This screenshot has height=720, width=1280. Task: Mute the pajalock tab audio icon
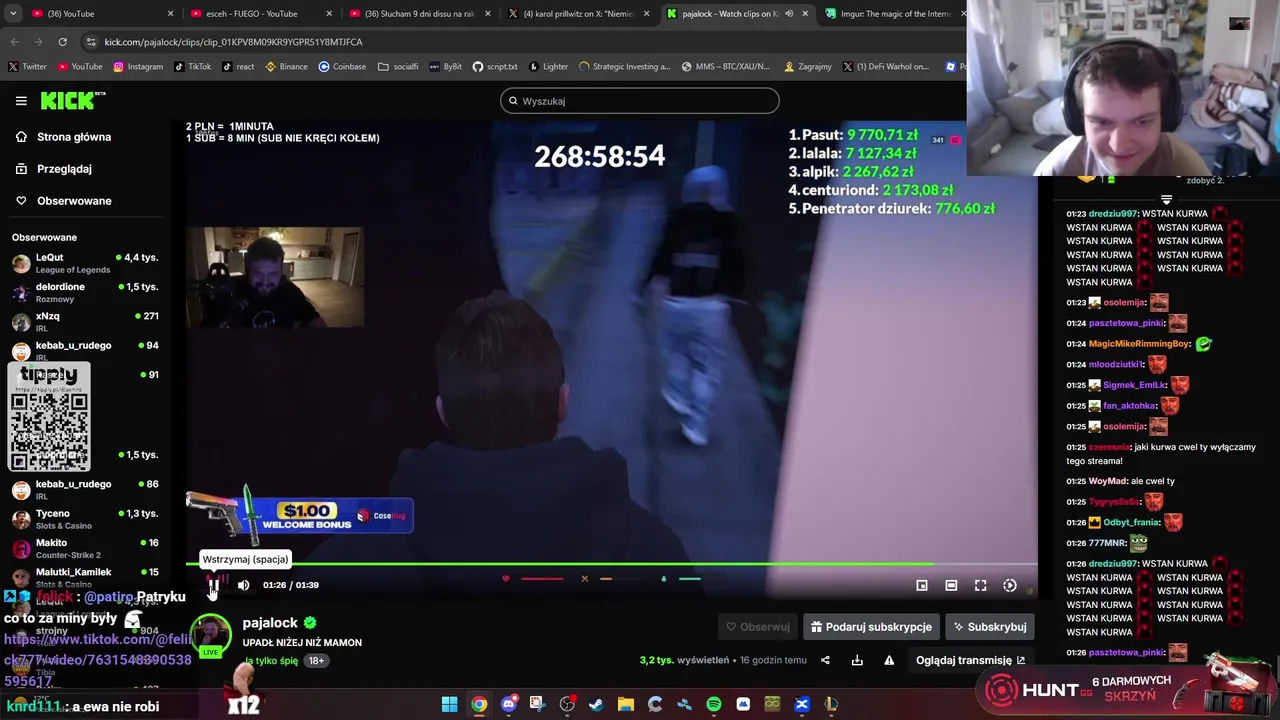coord(789,14)
